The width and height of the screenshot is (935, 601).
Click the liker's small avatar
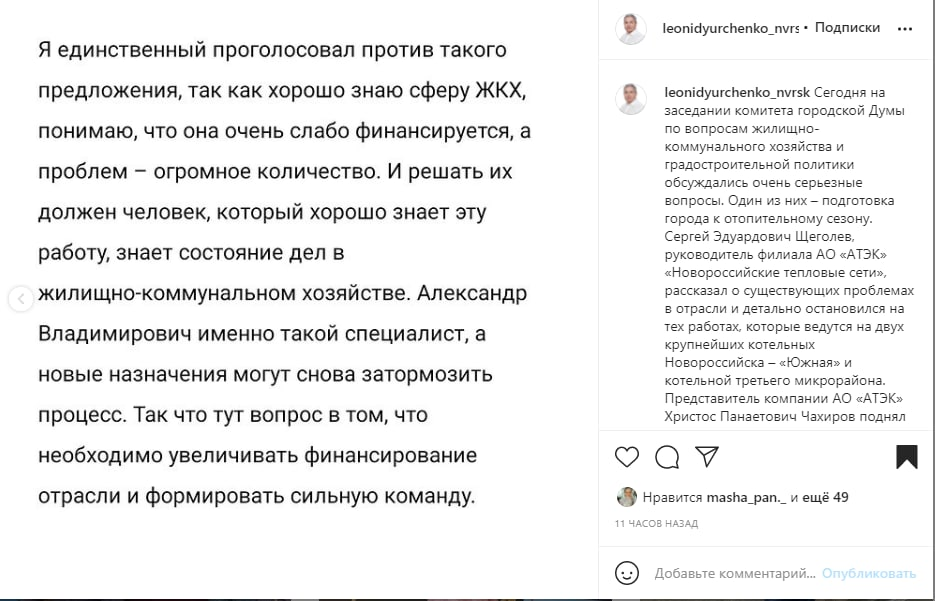627,497
